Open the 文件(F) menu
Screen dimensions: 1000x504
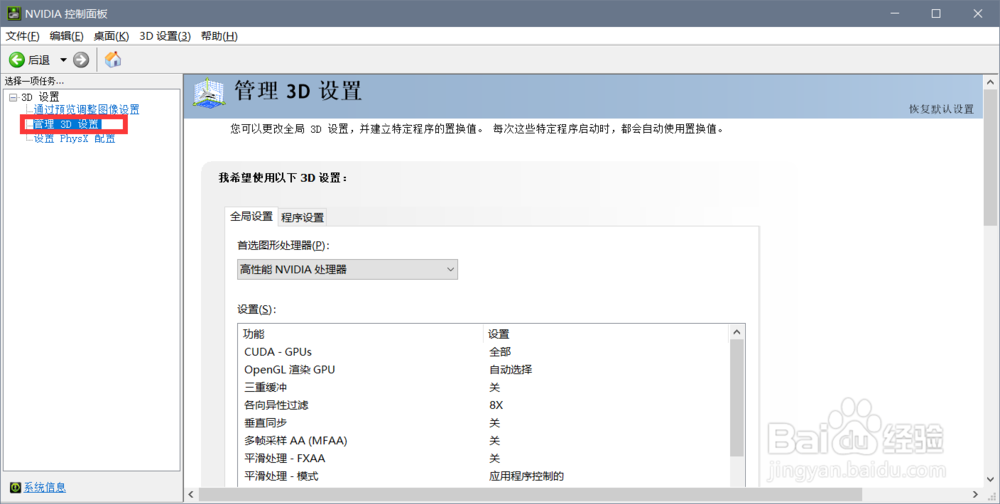22,36
